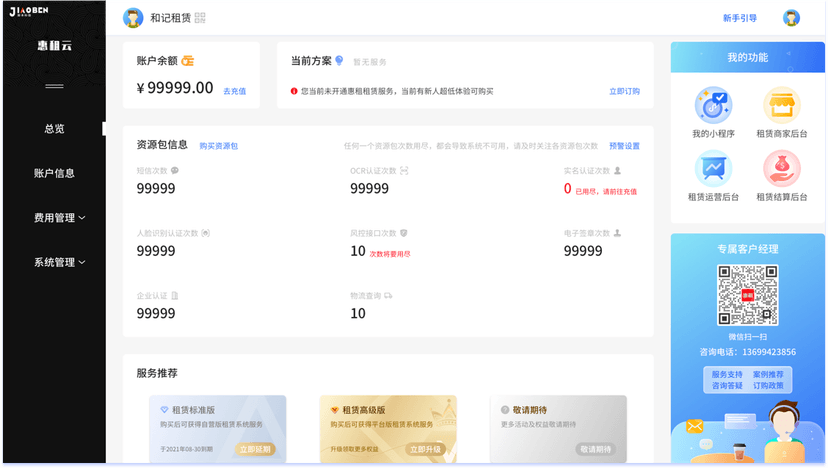Open the 预警设置 link
The width and height of the screenshot is (828, 468).
point(624,146)
